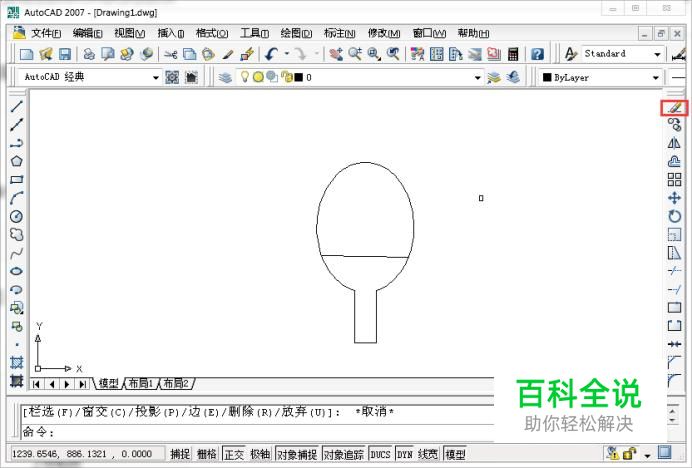Image resolution: width=692 pixels, height=468 pixels.
Task: Toggle 线宽 lineweight display
Action: coord(428,454)
